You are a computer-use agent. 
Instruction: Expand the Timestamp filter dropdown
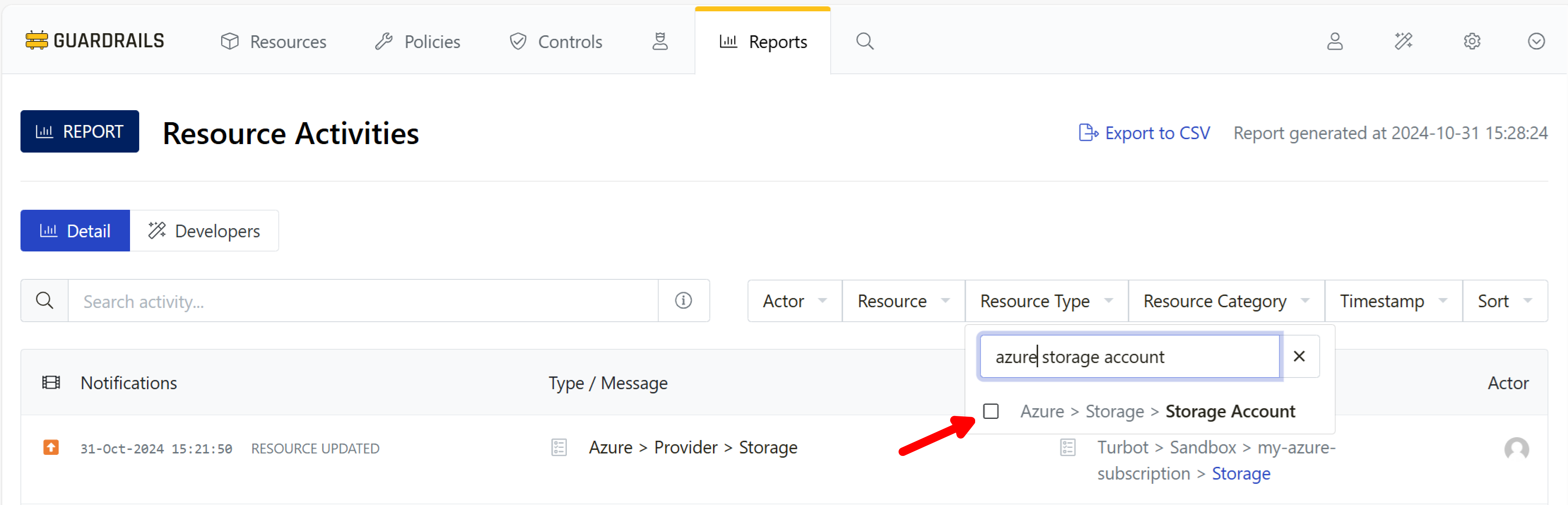click(1392, 301)
